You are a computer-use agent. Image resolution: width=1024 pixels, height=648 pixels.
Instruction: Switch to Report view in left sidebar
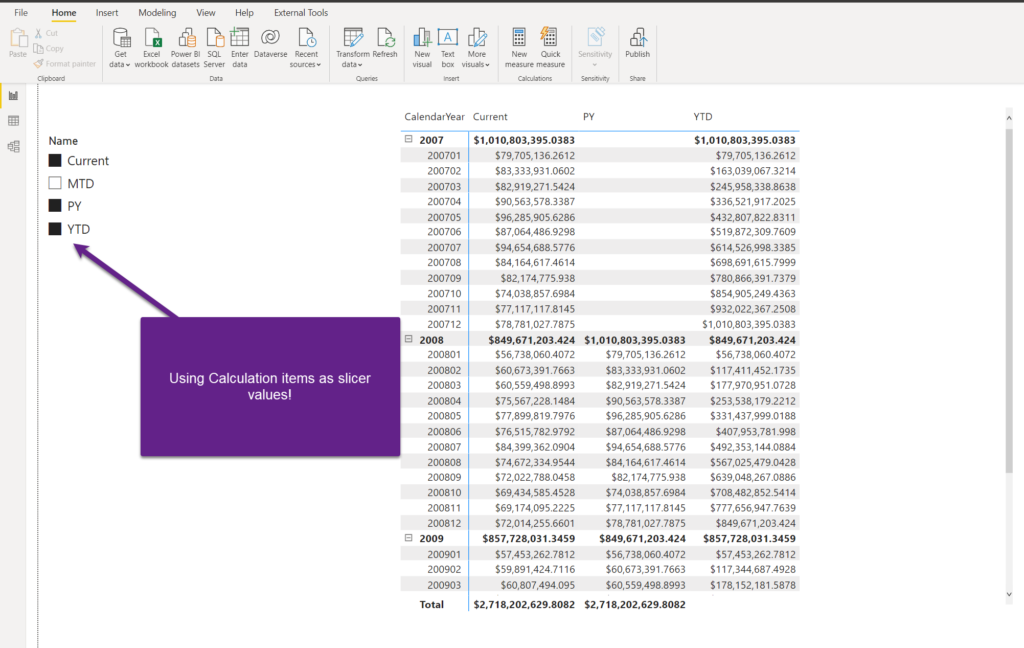tap(13, 96)
